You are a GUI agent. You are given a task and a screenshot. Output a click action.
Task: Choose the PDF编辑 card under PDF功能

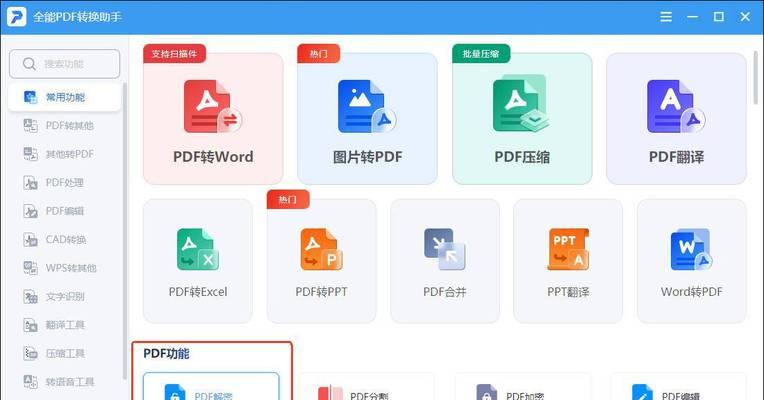pyautogui.click(x=678, y=387)
